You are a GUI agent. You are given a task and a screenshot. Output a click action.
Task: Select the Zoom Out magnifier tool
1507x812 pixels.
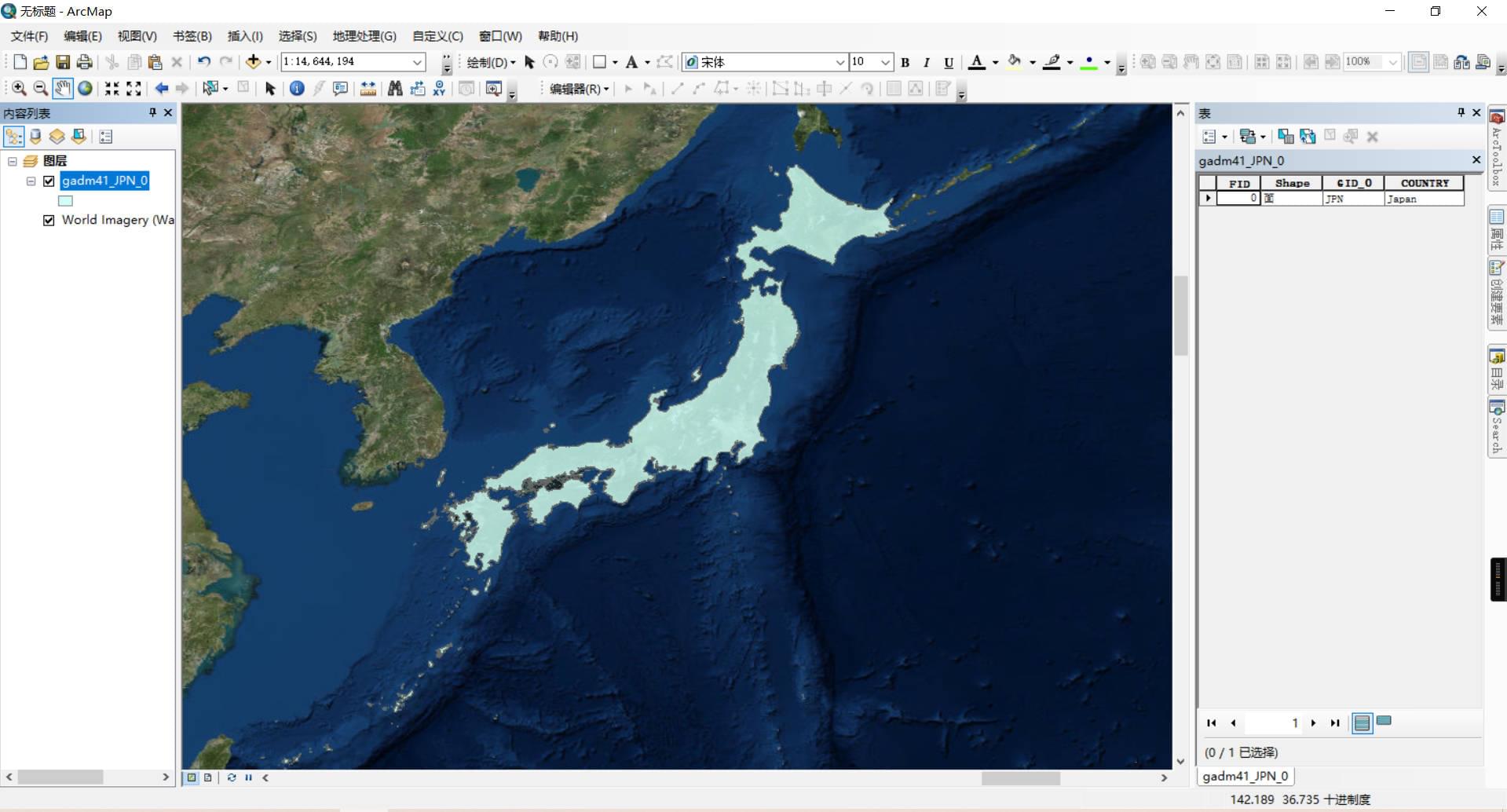(41, 89)
